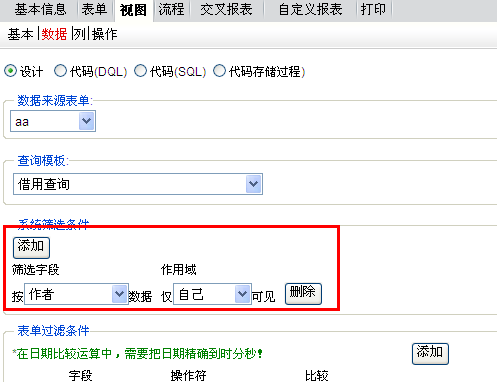Screen dimensions: 497x382
Task: Open the 基本信息 tab
Action: coord(40,9)
